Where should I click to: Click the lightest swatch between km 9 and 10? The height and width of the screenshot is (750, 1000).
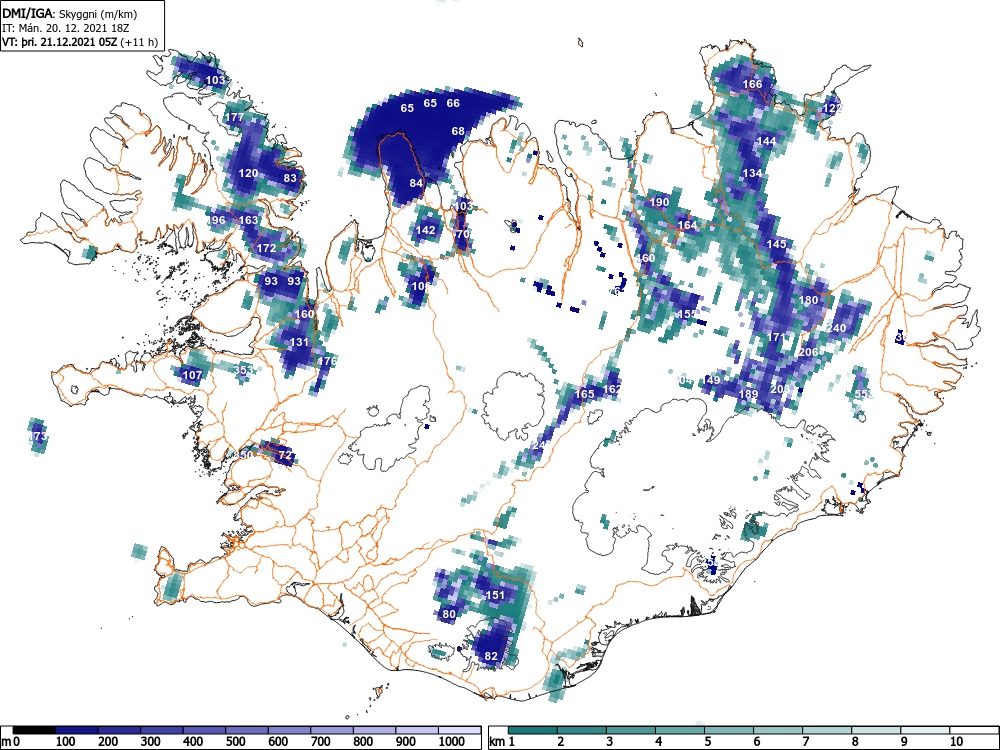[925, 730]
